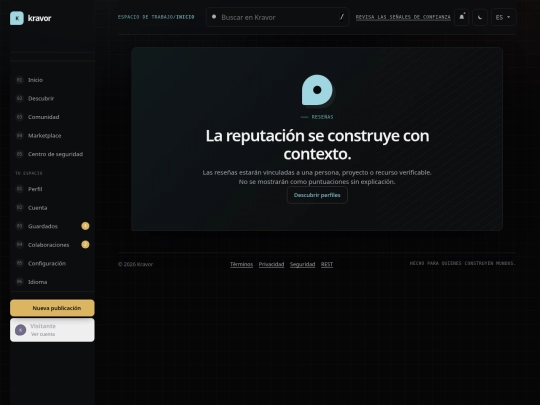Click Espacio de trabajo breadcrumb

(x=145, y=17)
